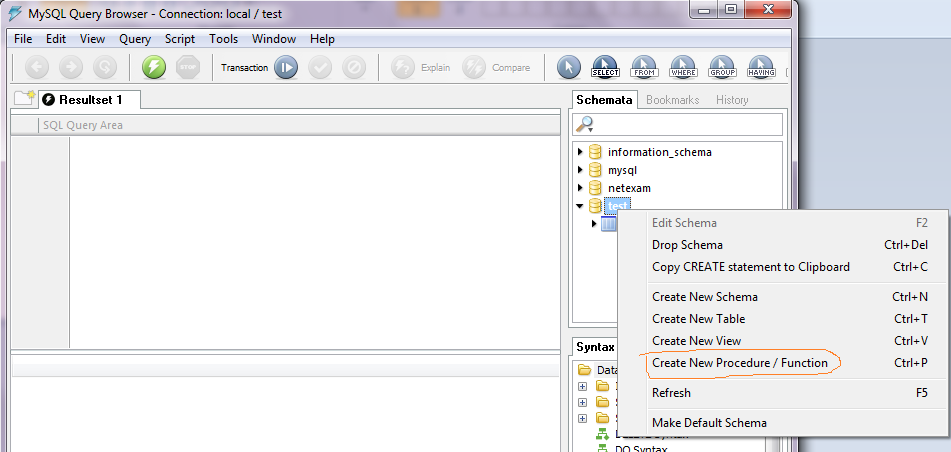Open the Script menu
The width and height of the screenshot is (951, 452).
180,39
